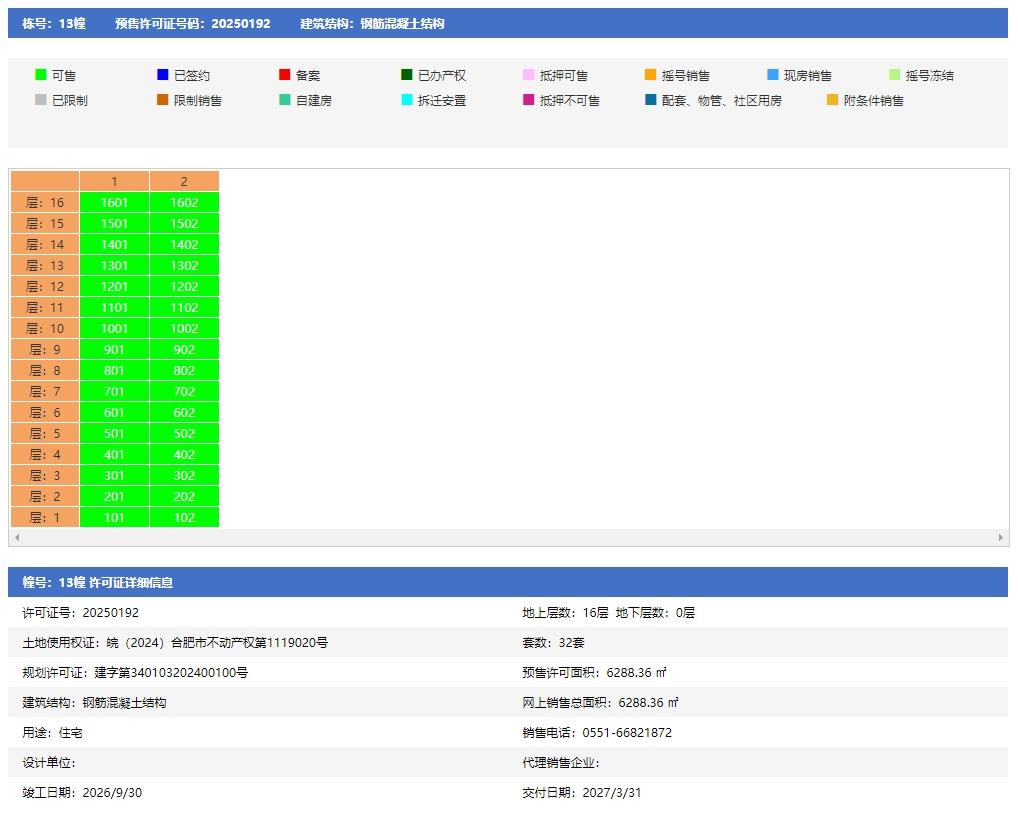Select unit 501
Image resolution: width=1018 pixels, height=822 pixels.
(x=114, y=434)
